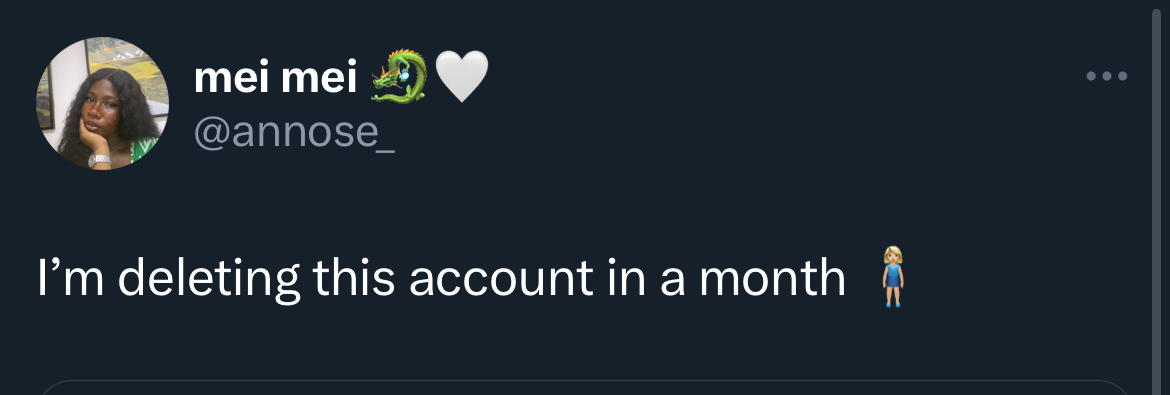The width and height of the screenshot is (1170, 395).
Task: Open the @annose_ handle link
Action: coord(294,132)
